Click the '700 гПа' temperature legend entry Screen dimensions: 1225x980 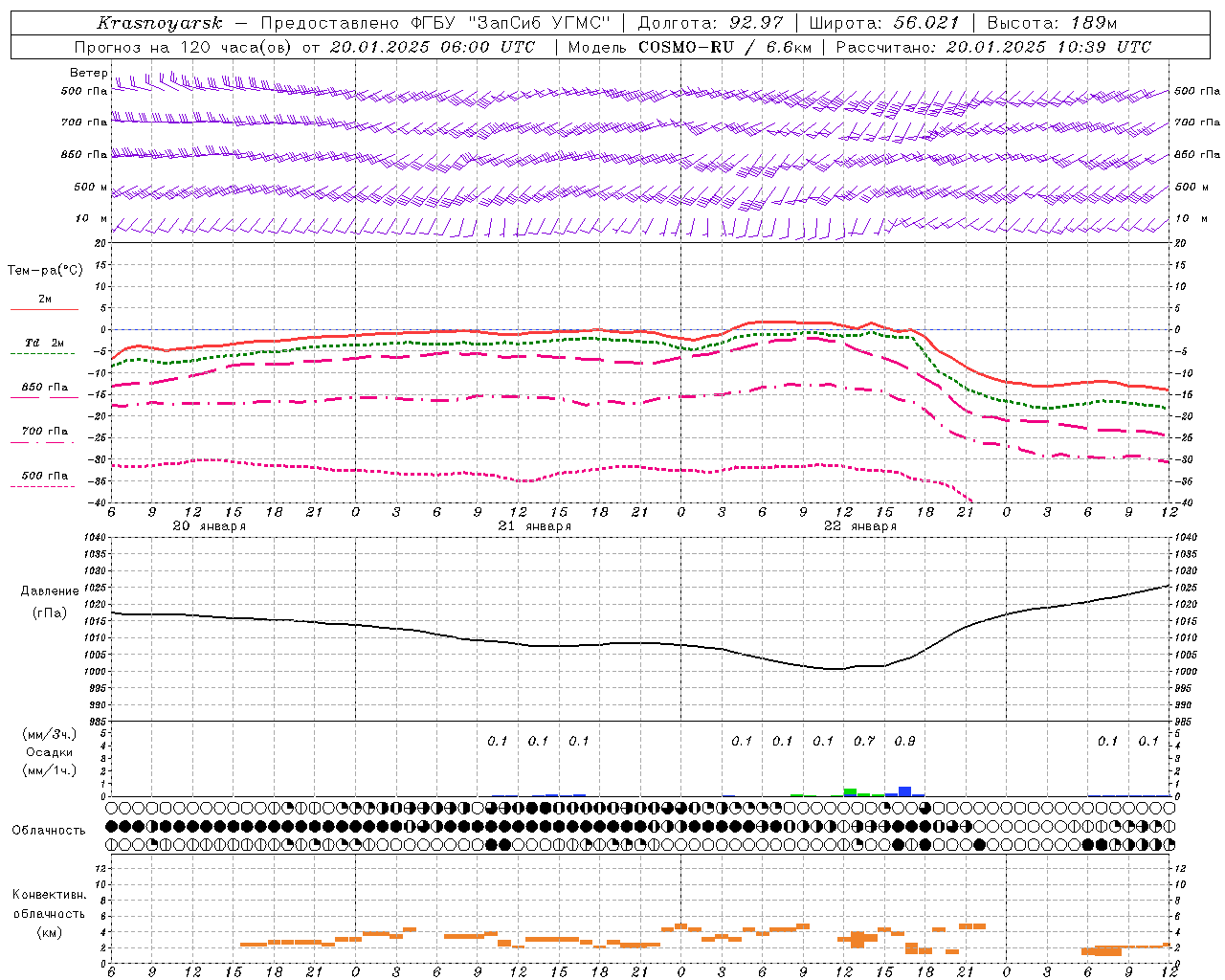45,432
